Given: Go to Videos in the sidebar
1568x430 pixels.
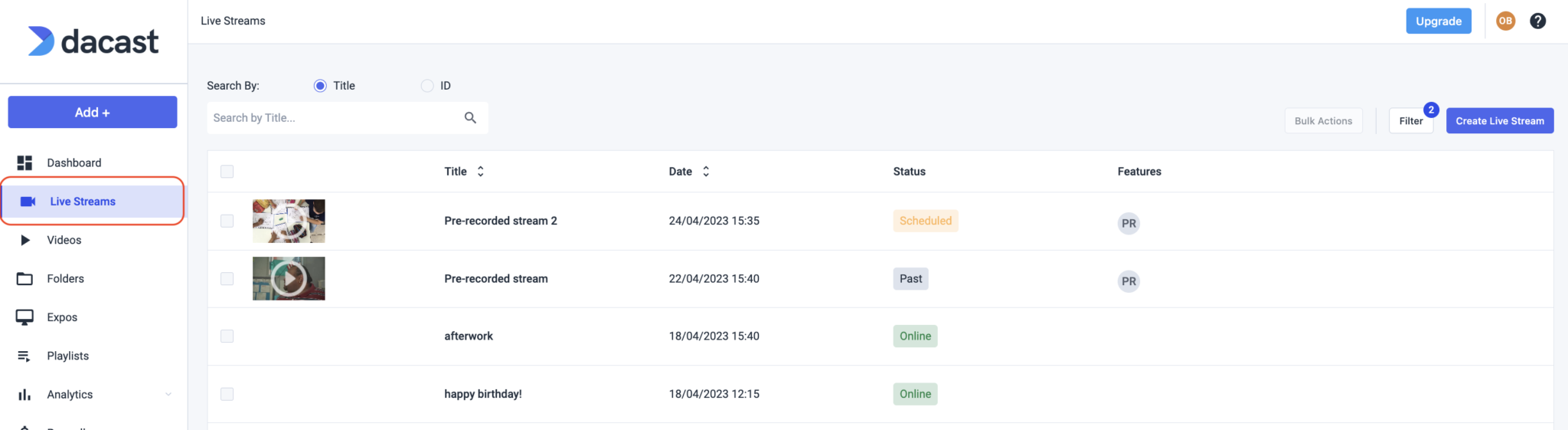Looking at the screenshot, I should (64, 240).
